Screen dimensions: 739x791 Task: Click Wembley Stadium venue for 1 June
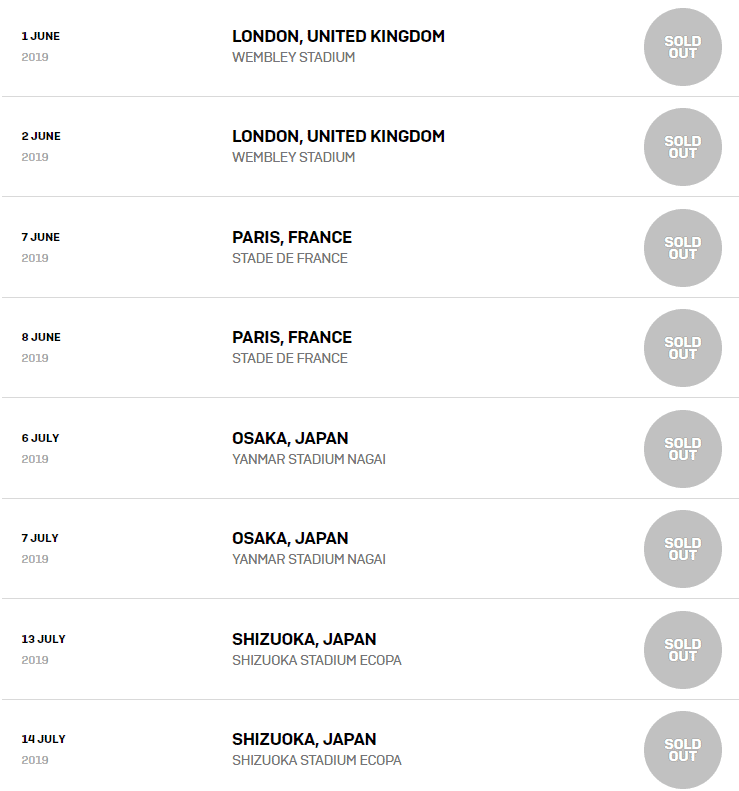[x=293, y=57]
